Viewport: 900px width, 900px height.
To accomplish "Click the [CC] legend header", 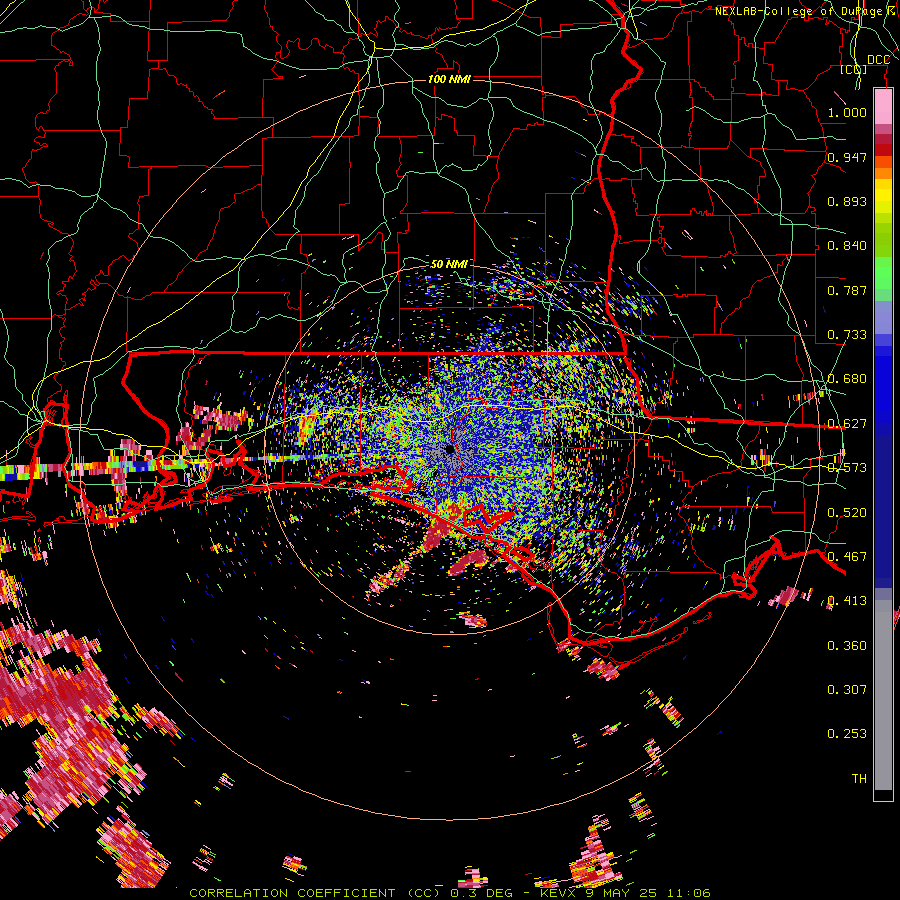I will point(853,69).
